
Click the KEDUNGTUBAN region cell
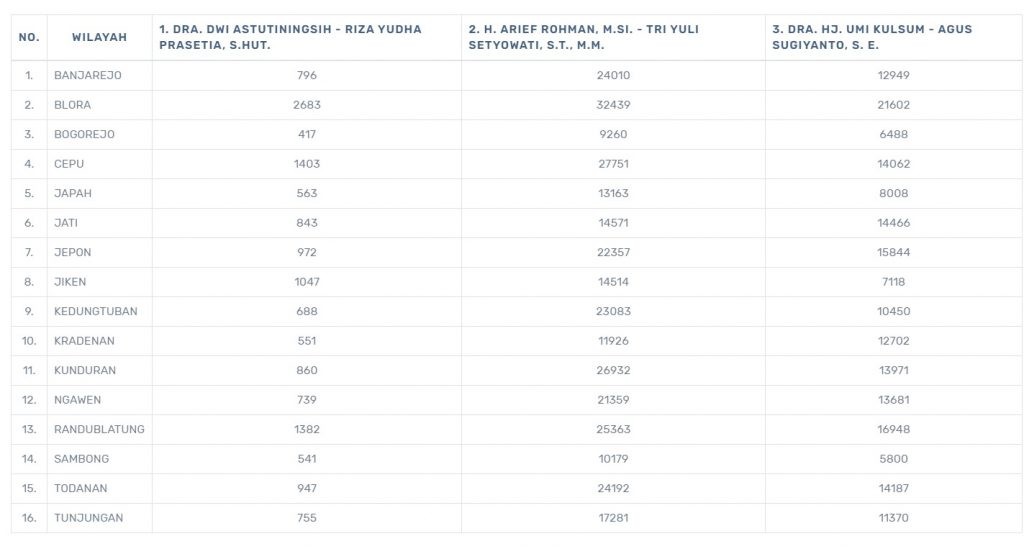pyautogui.click(x=96, y=311)
